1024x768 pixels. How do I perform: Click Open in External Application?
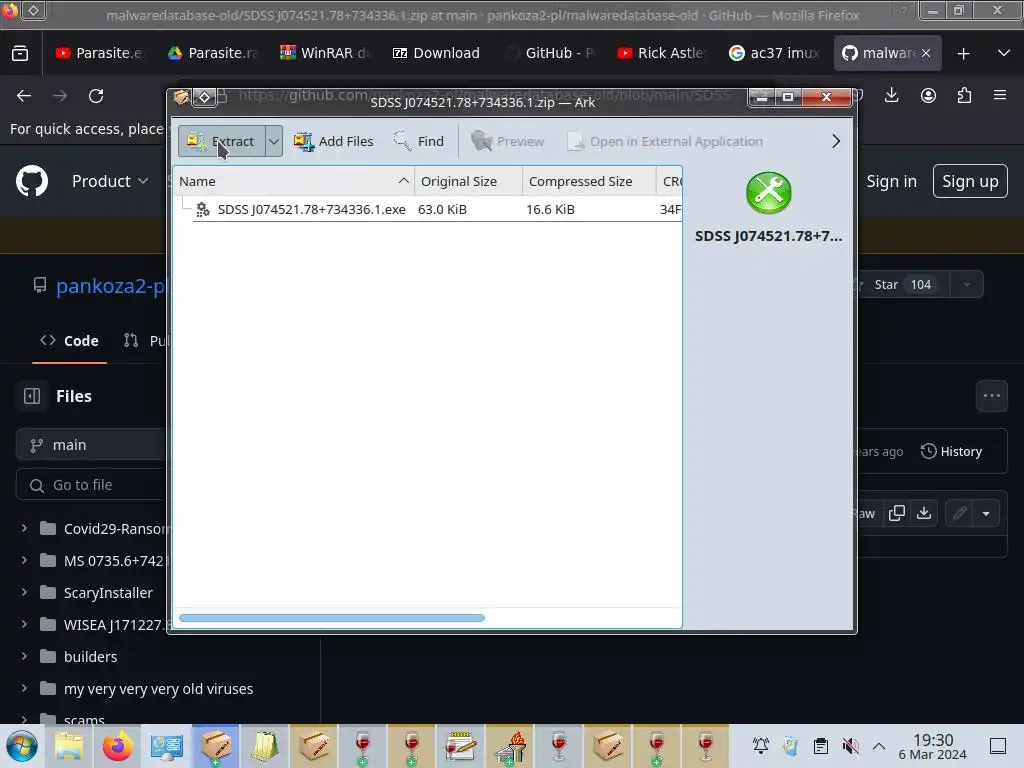(x=665, y=141)
